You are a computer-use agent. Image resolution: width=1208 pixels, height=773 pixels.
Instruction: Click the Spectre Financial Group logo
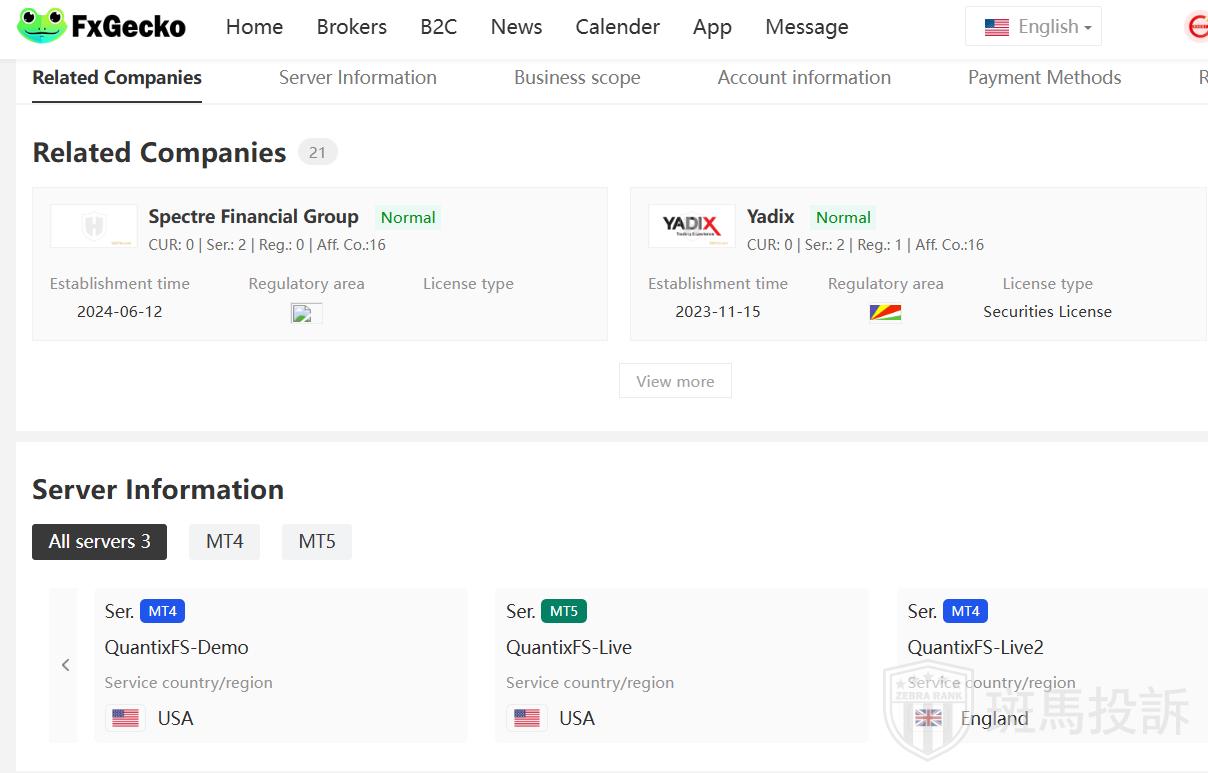pos(94,226)
